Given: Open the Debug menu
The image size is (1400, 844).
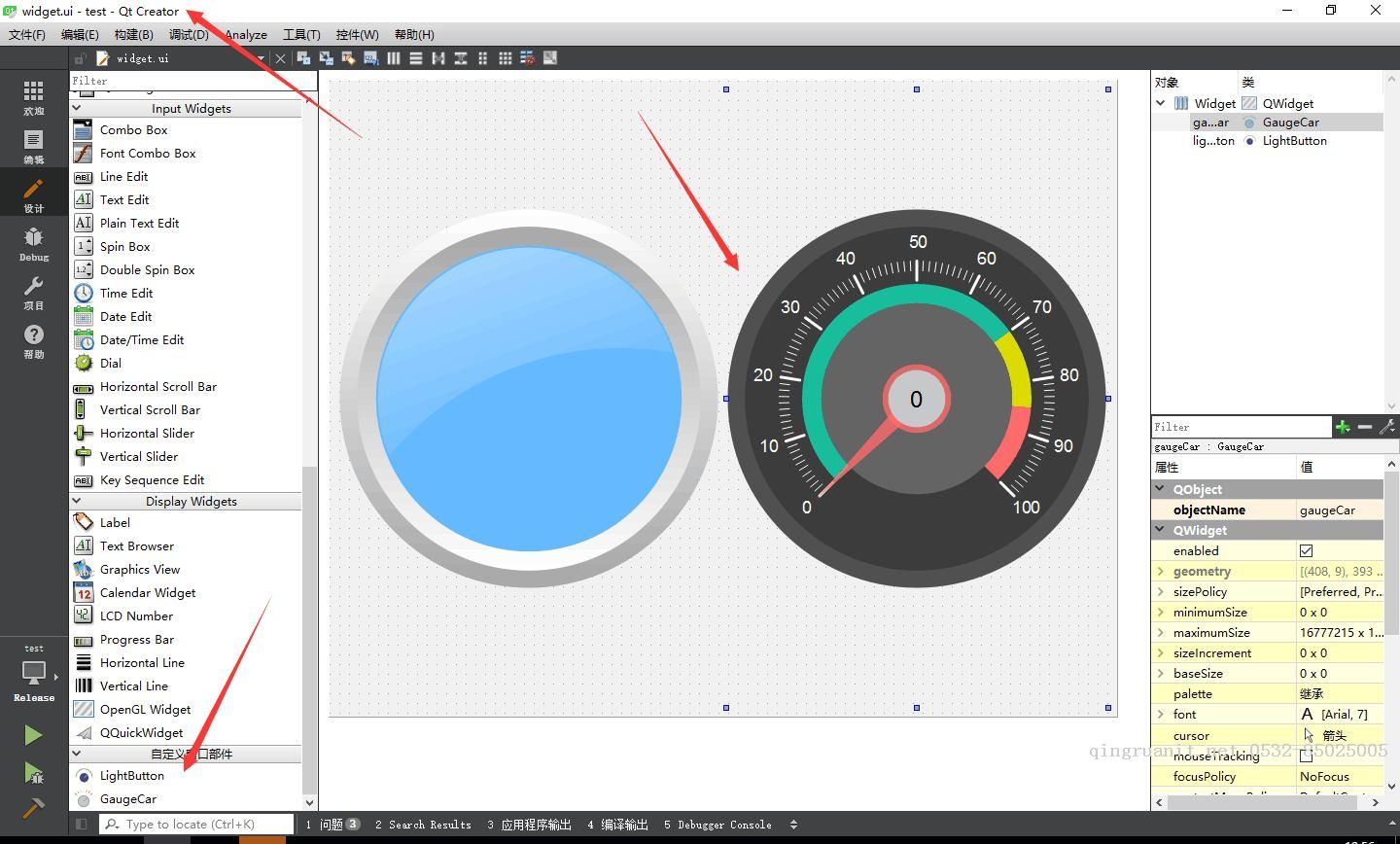Looking at the screenshot, I should click(189, 35).
